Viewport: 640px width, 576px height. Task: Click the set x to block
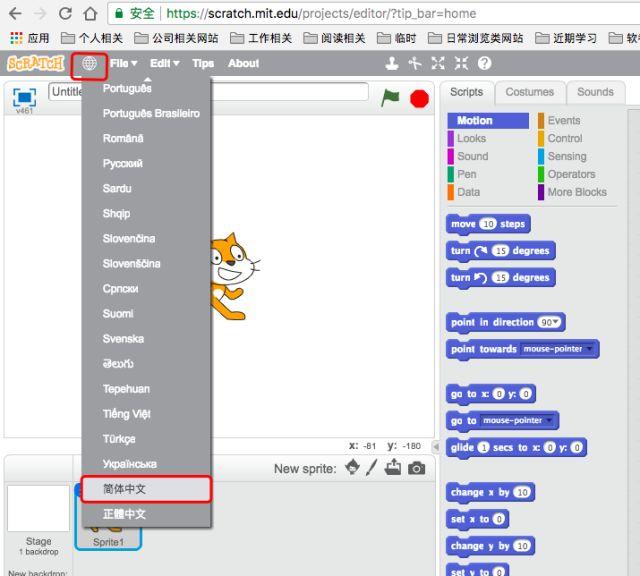[x=478, y=519]
